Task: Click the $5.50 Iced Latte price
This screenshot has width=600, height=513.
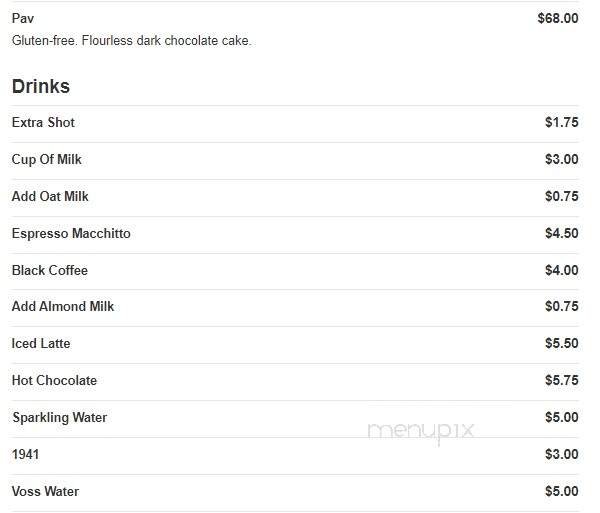Action: [561, 344]
